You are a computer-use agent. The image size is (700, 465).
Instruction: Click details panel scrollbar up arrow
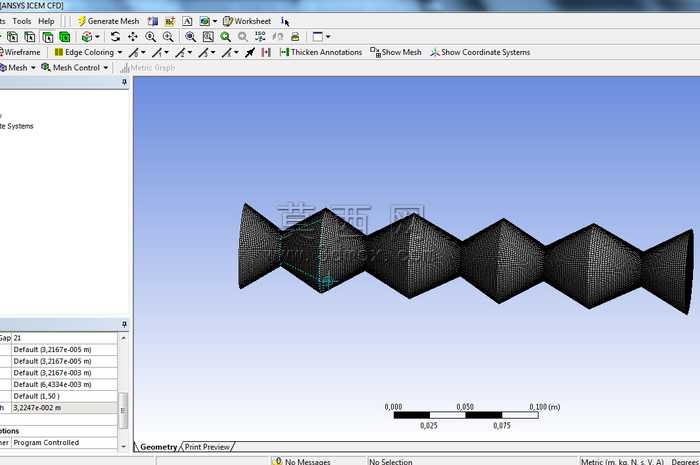124,338
